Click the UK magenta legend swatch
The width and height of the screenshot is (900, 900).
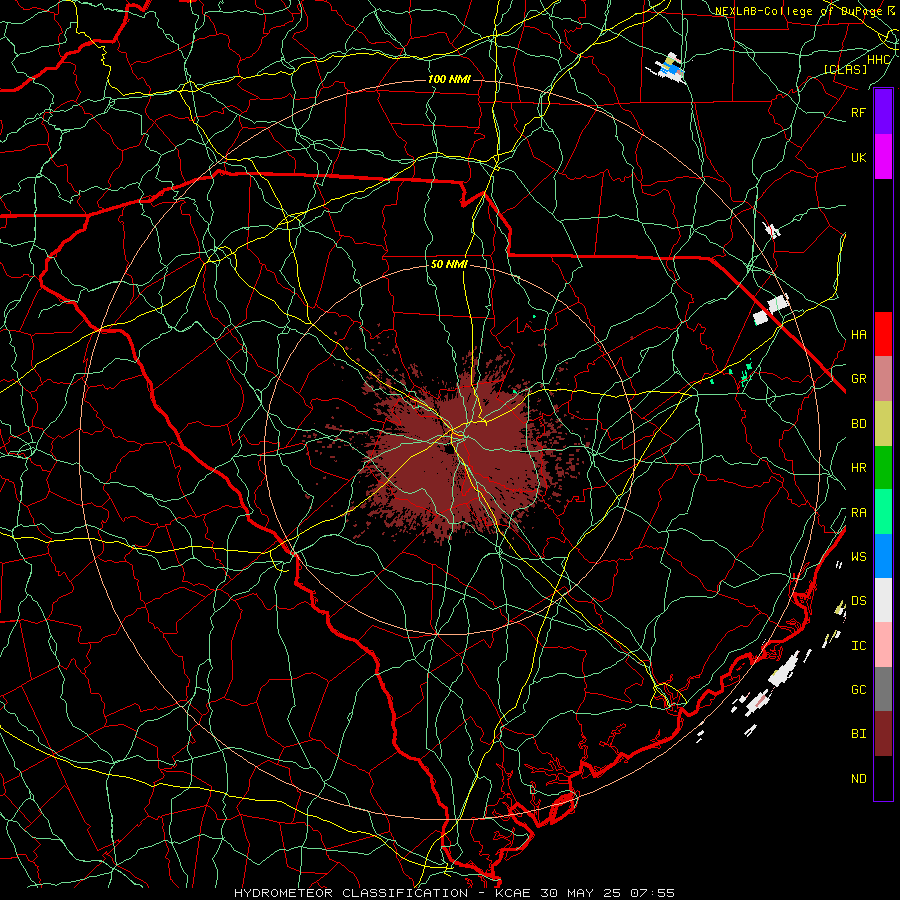tap(883, 157)
